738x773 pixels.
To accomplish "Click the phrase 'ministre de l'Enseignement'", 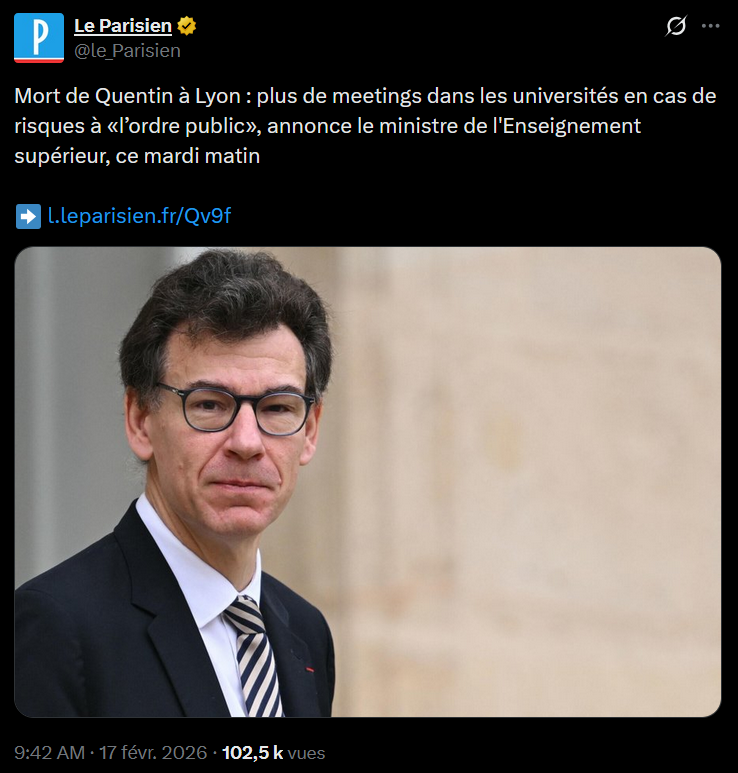I will coord(510,126).
